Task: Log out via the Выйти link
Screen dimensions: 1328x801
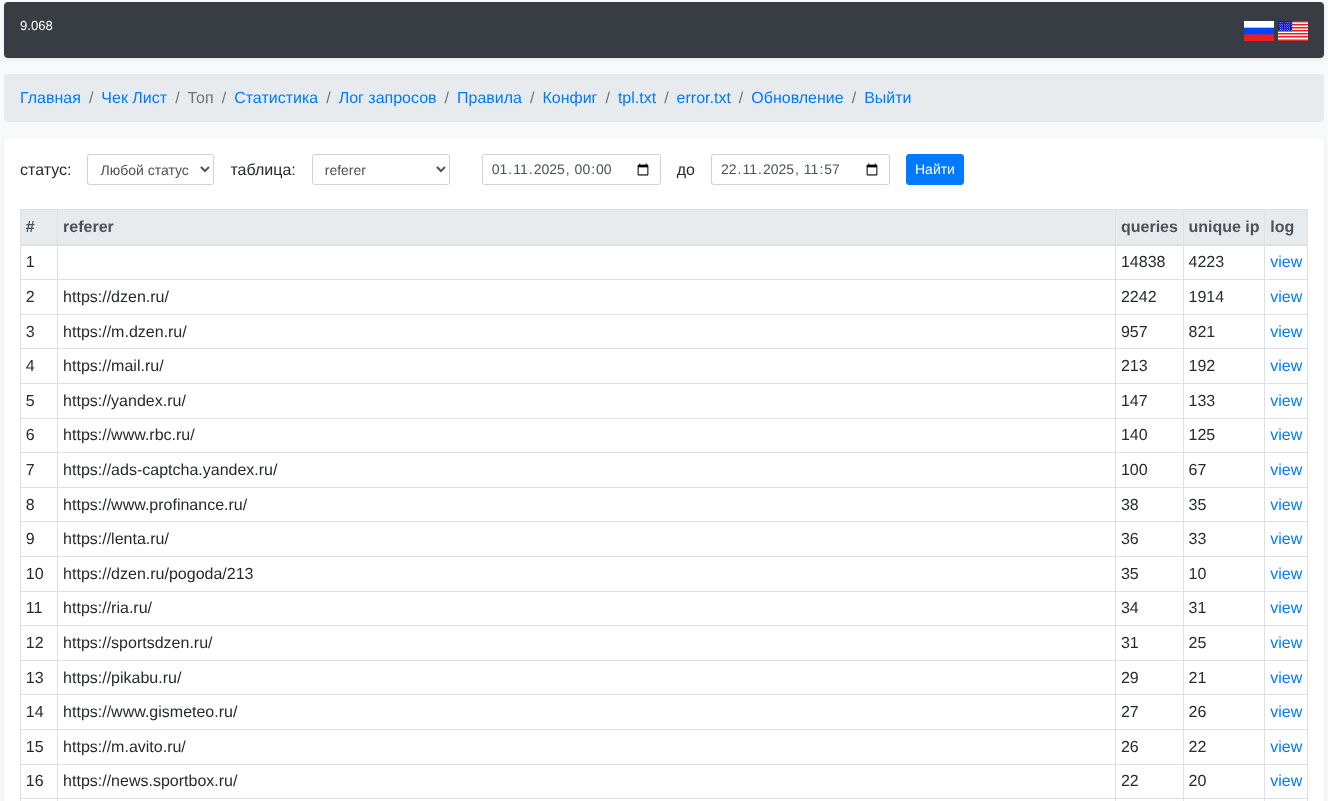Action: (x=887, y=98)
